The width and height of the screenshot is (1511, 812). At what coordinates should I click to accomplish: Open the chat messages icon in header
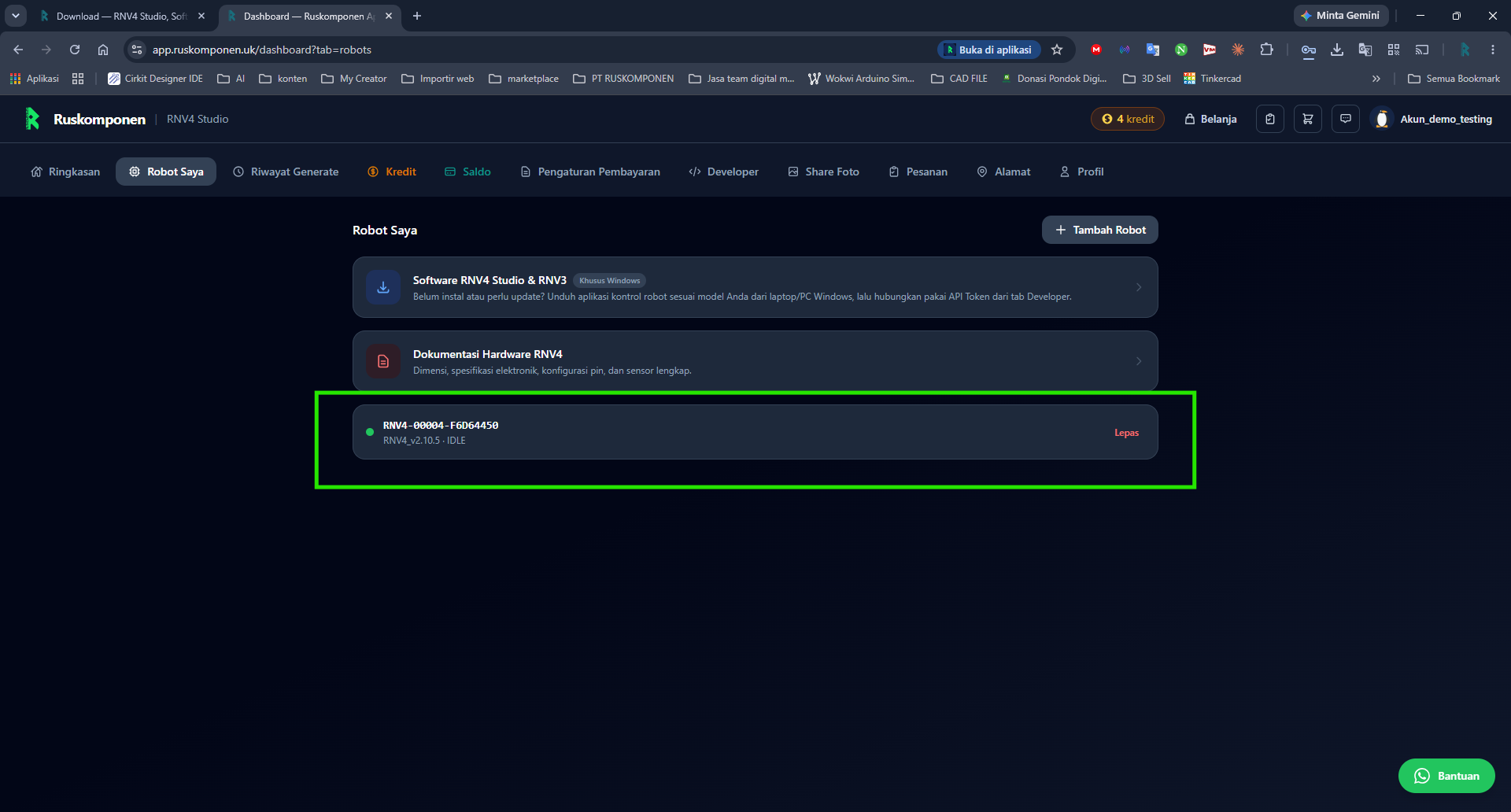[x=1346, y=119]
